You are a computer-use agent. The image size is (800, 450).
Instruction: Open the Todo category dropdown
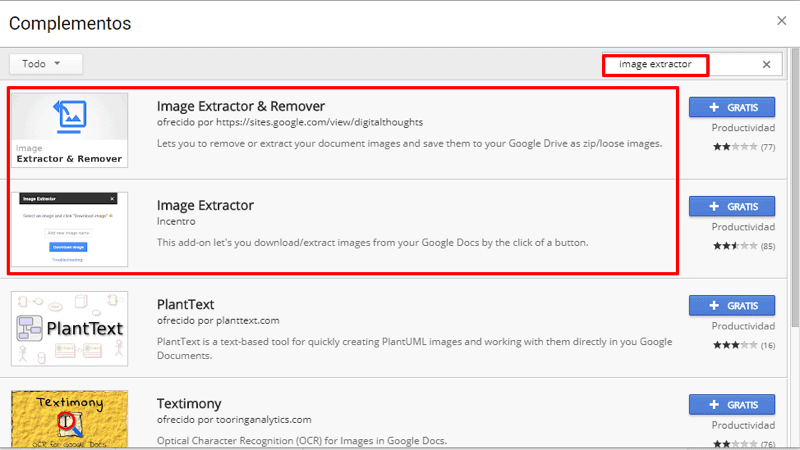(45, 64)
